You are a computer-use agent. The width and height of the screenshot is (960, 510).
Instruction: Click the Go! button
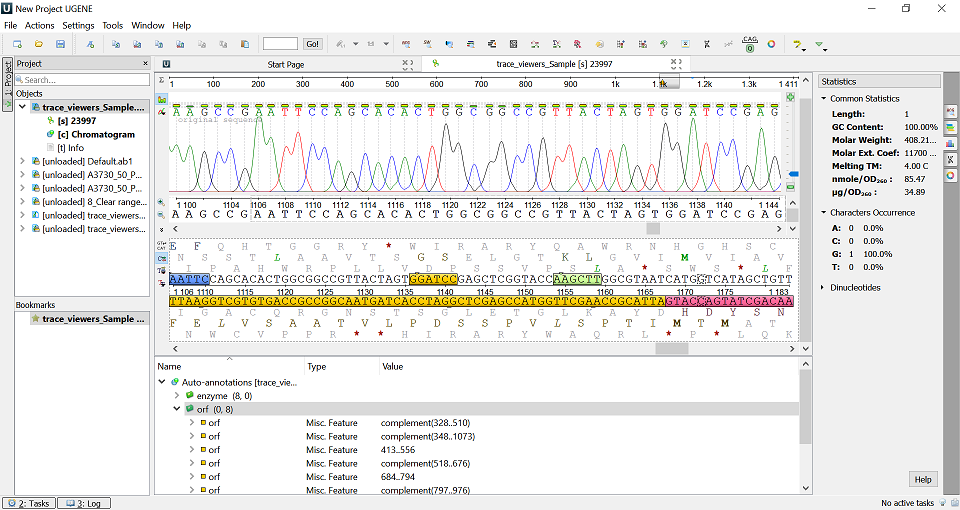pyautogui.click(x=312, y=44)
